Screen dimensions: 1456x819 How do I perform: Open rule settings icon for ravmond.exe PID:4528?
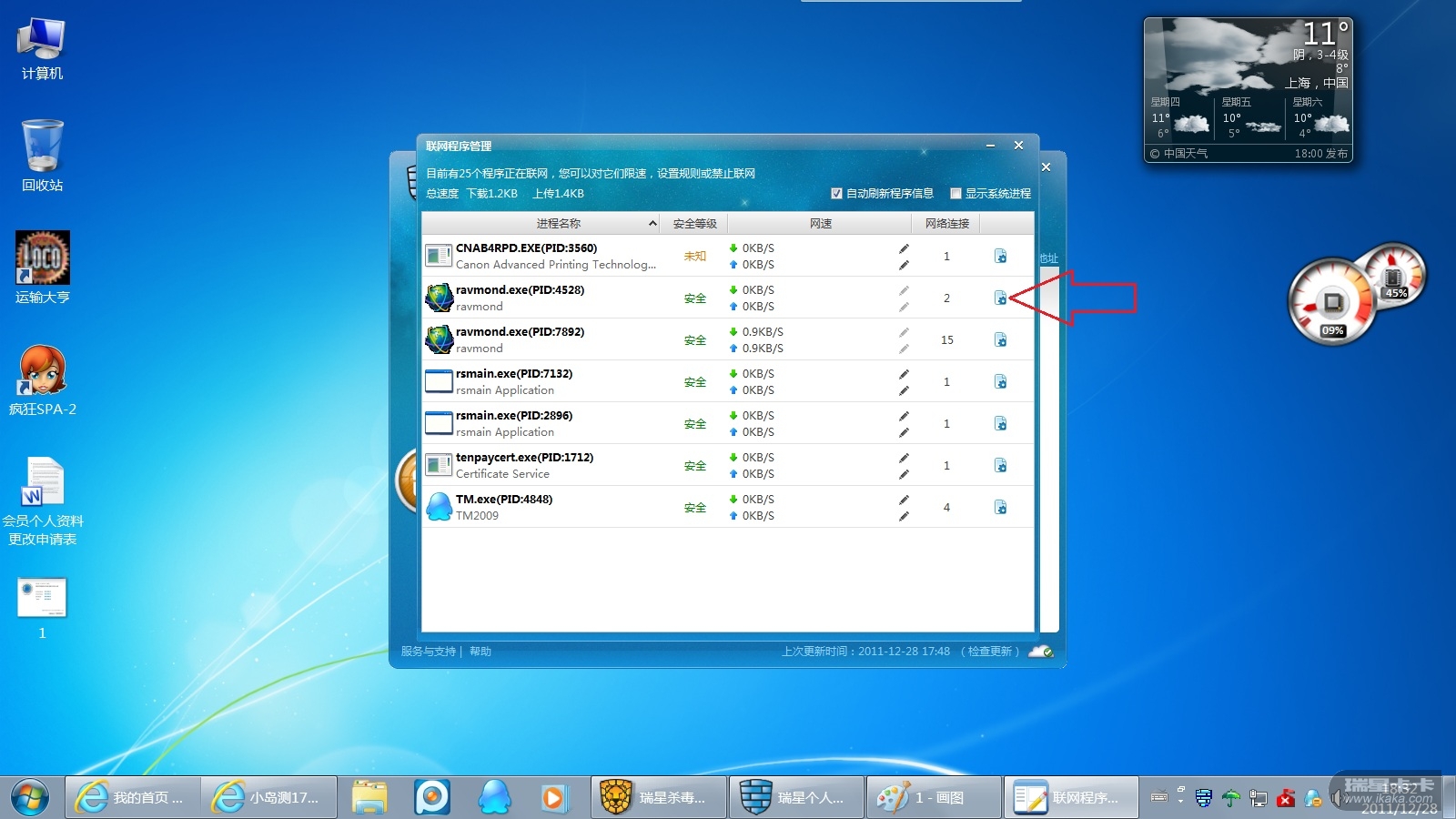(x=1000, y=298)
